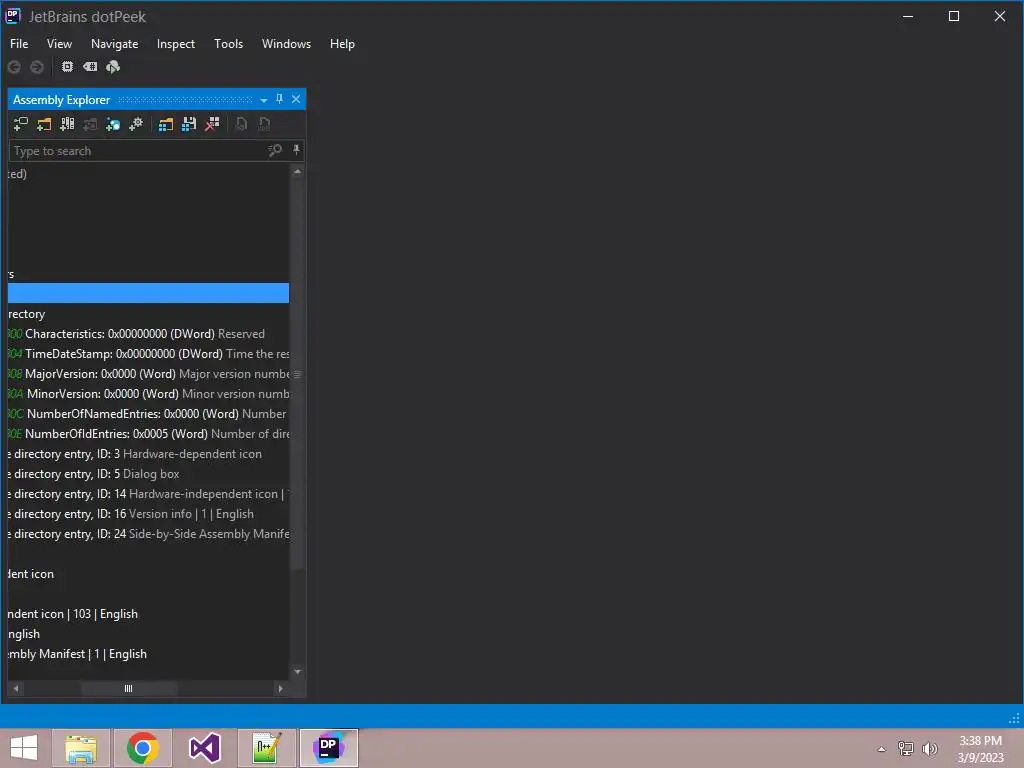This screenshot has width=1024, height=768.
Task: Select the TimeDateStamp: 0x00000000 row
Action: click(x=148, y=354)
